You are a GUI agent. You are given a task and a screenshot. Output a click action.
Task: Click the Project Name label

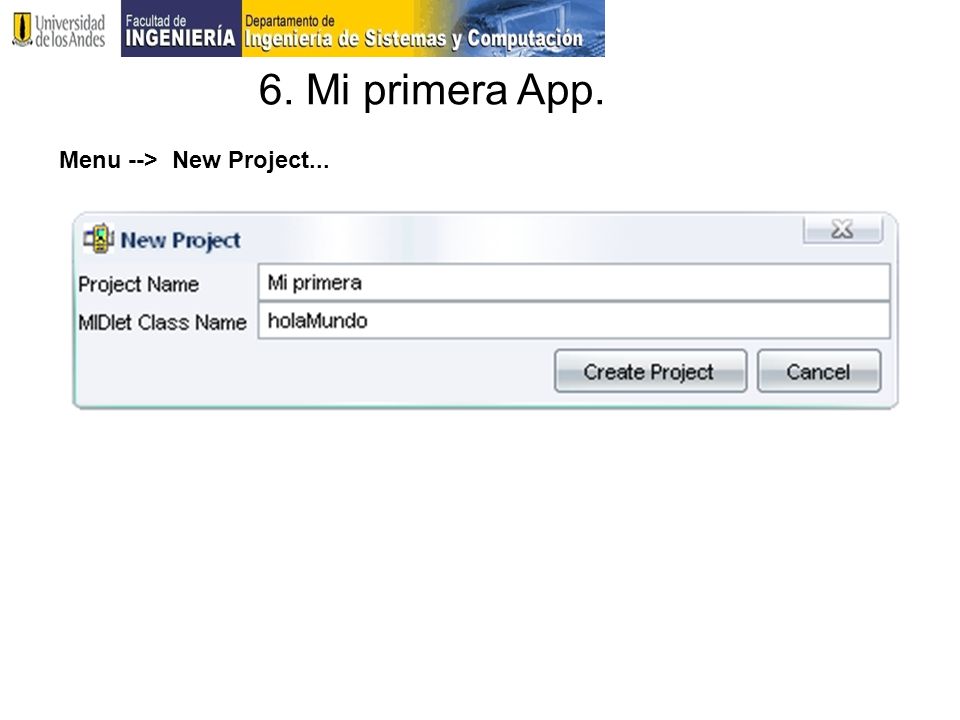tap(138, 285)
